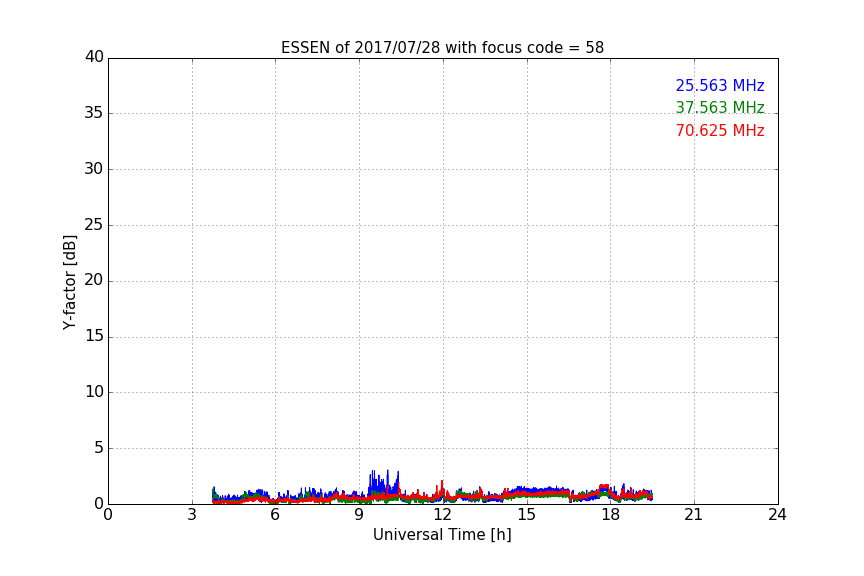The width and height of the screenshot is (864, 576).
Task: Click the plot title "ESSEN of 2017/07/28 with focus code = 58"
Action: (x=442, y=48)
